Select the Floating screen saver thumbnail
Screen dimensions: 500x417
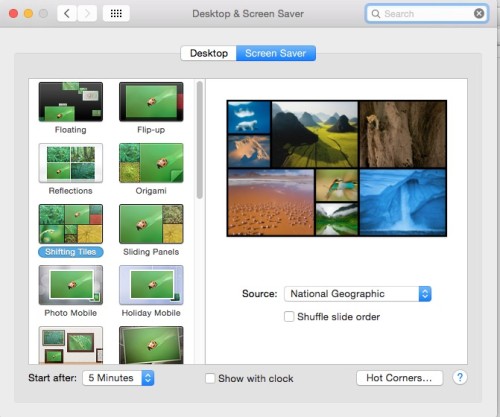pos(71,102)
